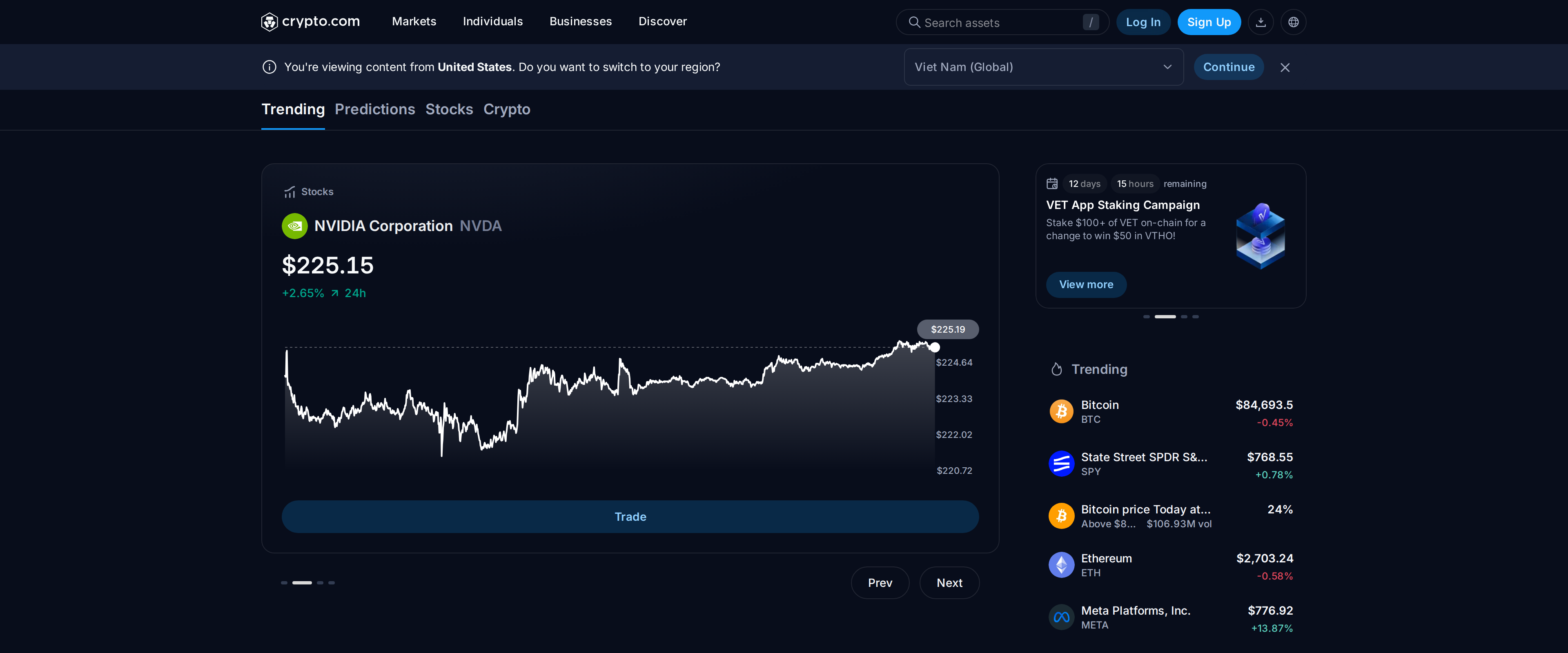Switch to the Trending tab
Viewport: 1568px width, 653px height.
pyautogui.click(x=293, y=109)
